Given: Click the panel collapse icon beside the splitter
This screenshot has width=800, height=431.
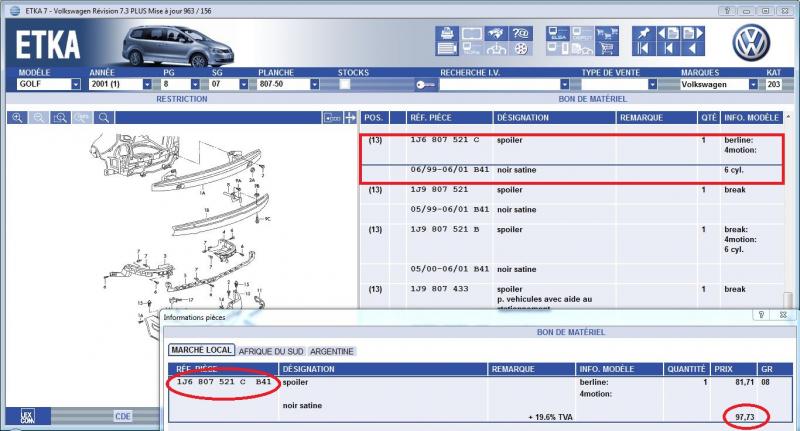Looking at the screenshot, I should (332, 118).
